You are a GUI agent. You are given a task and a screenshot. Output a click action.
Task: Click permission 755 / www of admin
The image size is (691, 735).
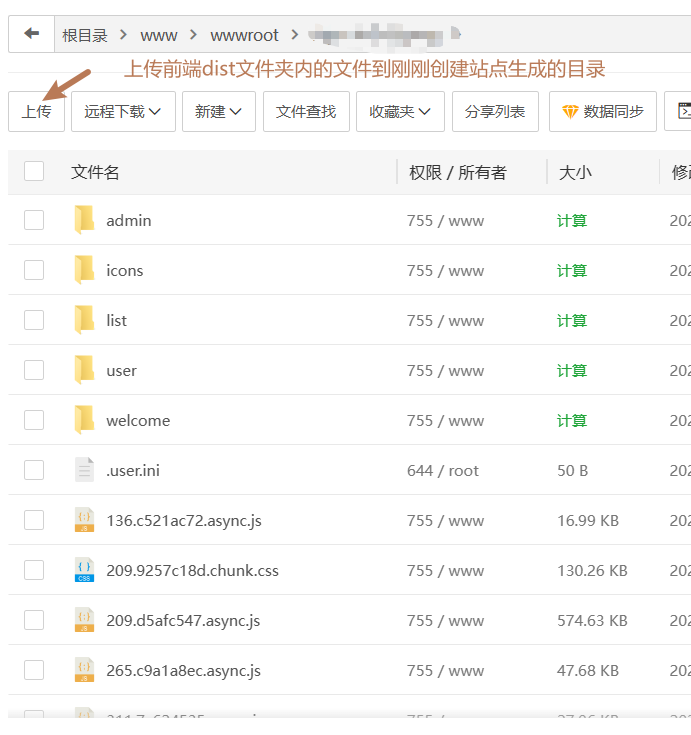pyautogui.click(x=445, y=220)
